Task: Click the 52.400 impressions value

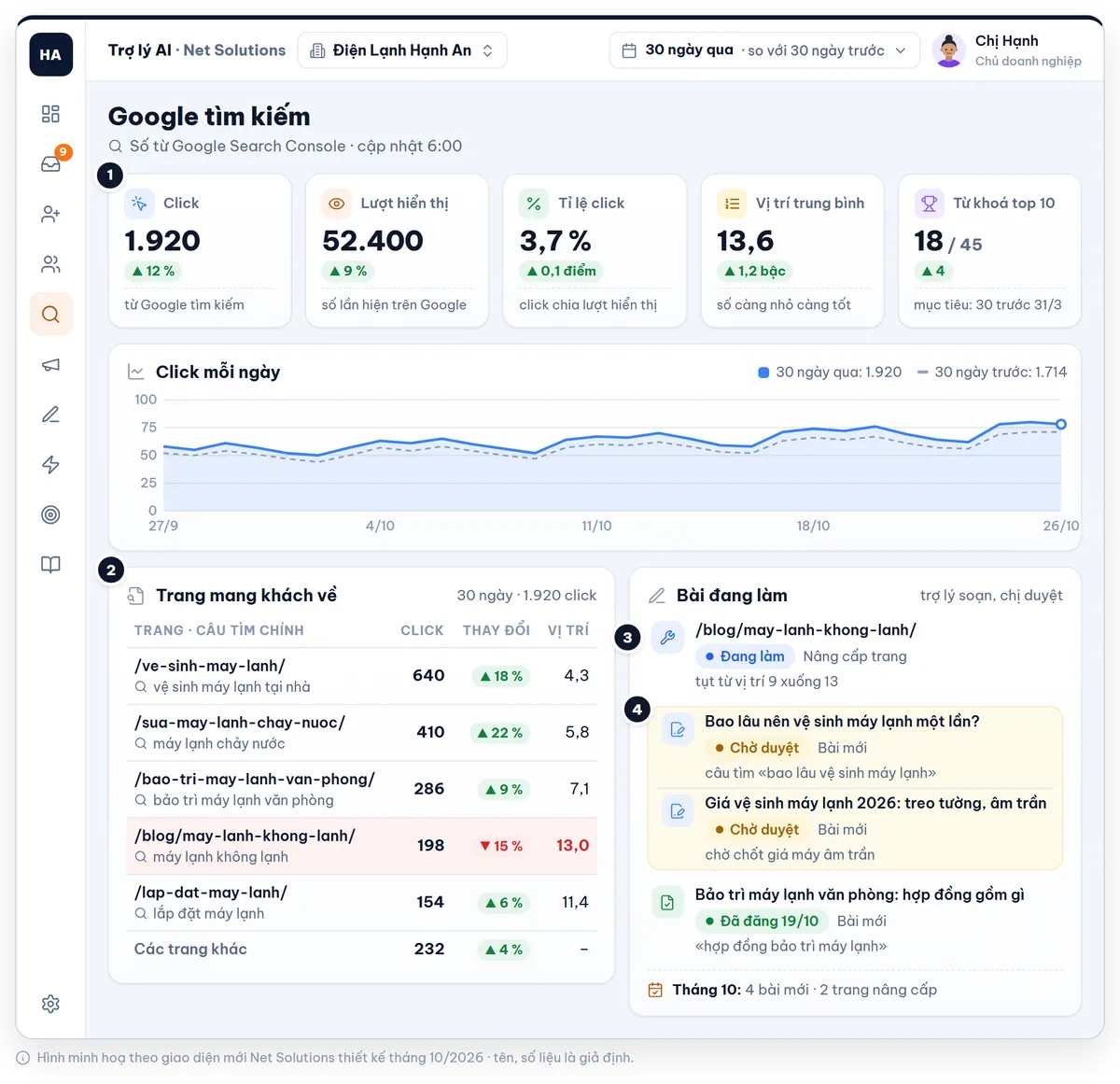Action: (x=372, y=241)
